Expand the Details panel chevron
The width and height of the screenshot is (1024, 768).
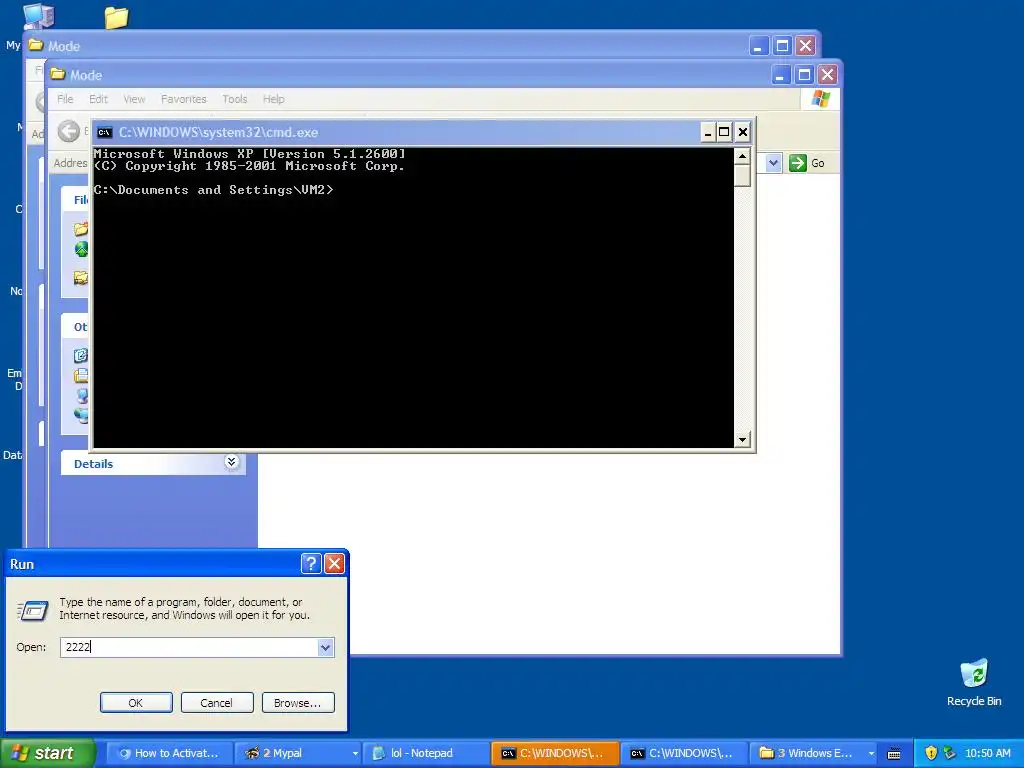(231, 462)
